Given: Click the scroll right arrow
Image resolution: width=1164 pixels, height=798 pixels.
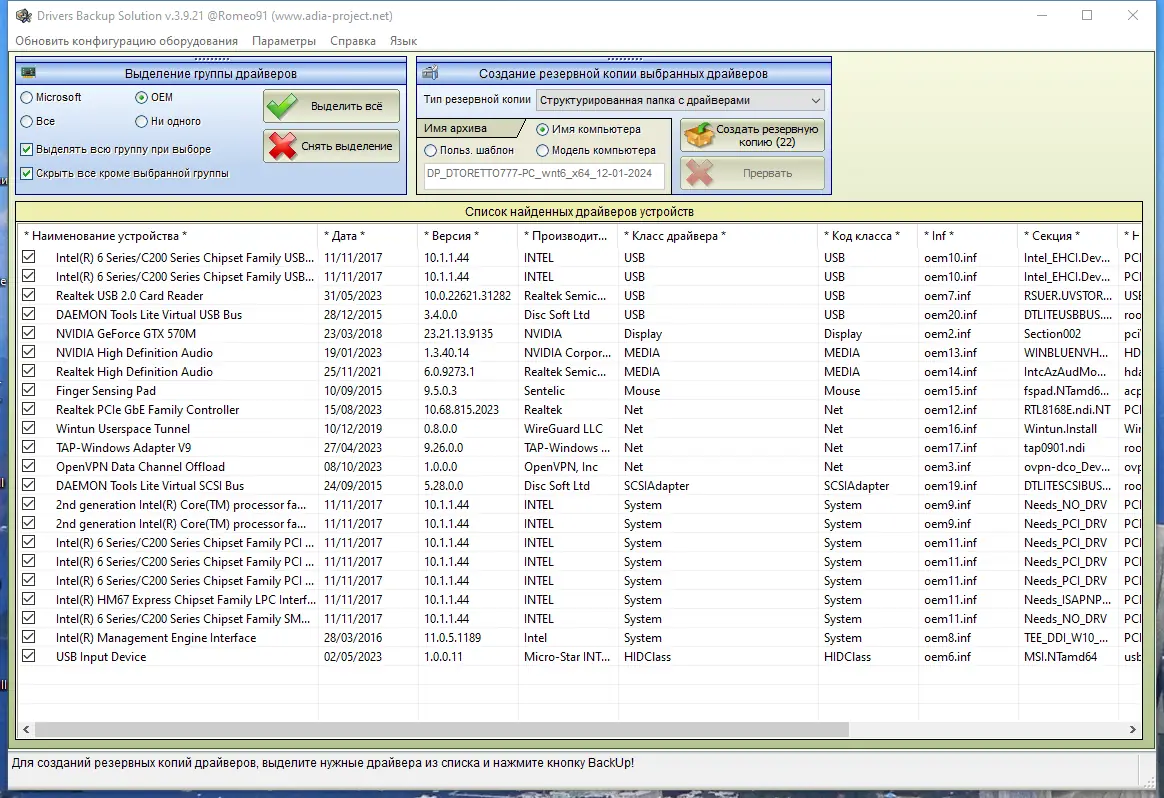Looking at the screenshot, I should point(1132,730).
